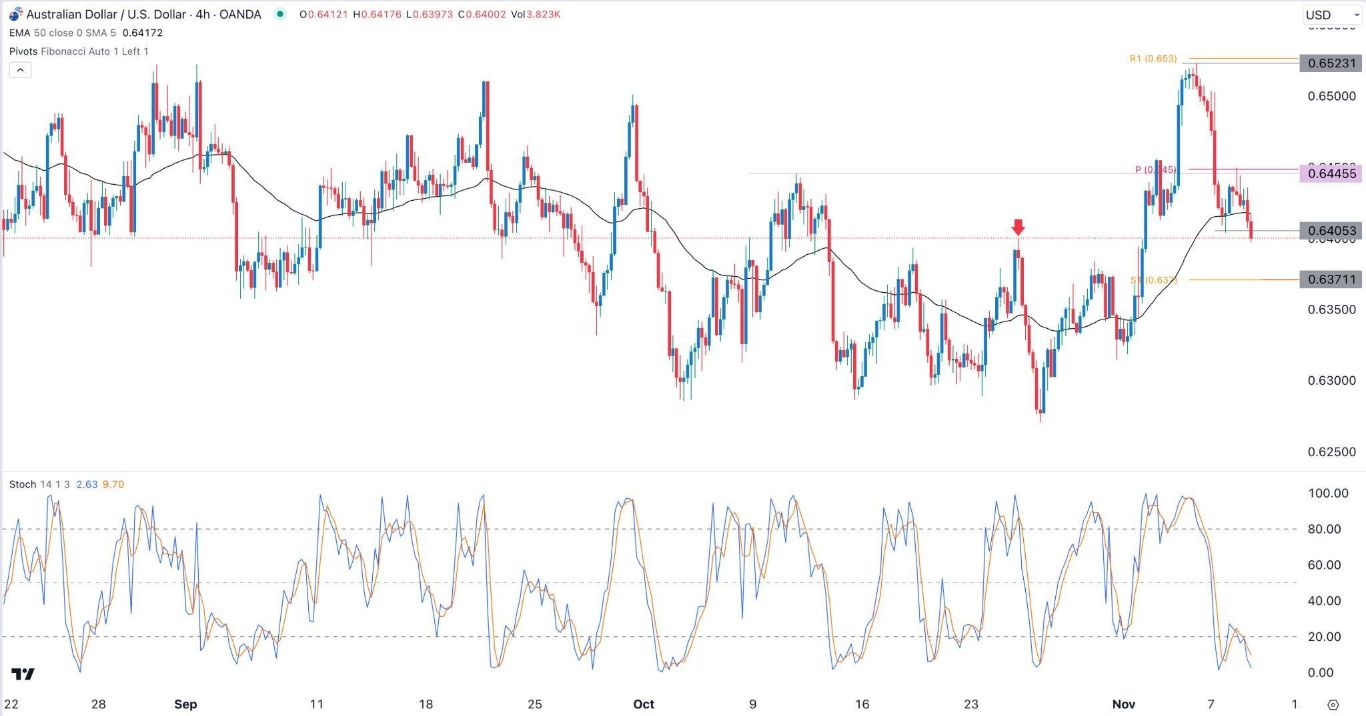Open the TradingView logo link
Image resolution: width=1366 pixels, height=716 pixels.
coord(23,674)
